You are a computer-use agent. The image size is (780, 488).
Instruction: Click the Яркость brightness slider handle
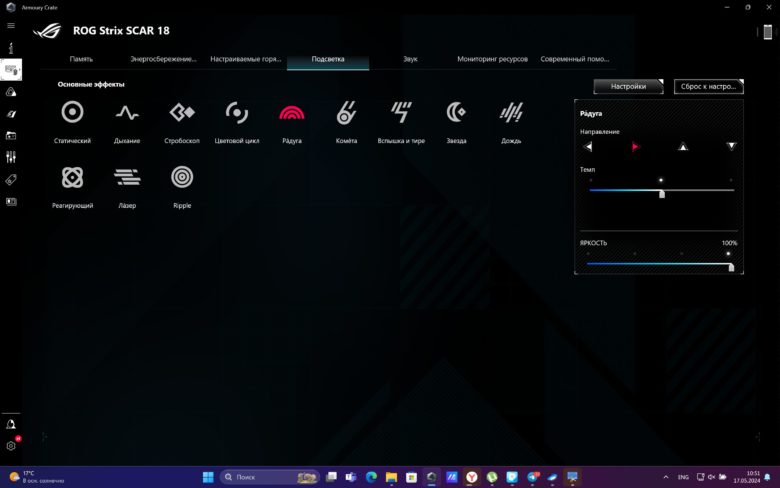point(731,268)
